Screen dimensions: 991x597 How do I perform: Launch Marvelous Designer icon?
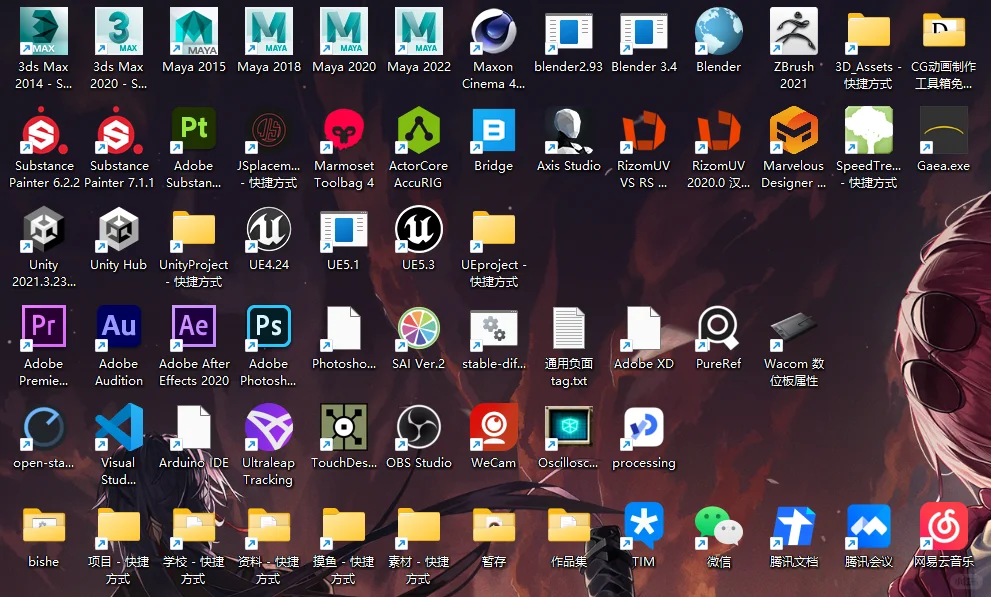pos(794,130)
